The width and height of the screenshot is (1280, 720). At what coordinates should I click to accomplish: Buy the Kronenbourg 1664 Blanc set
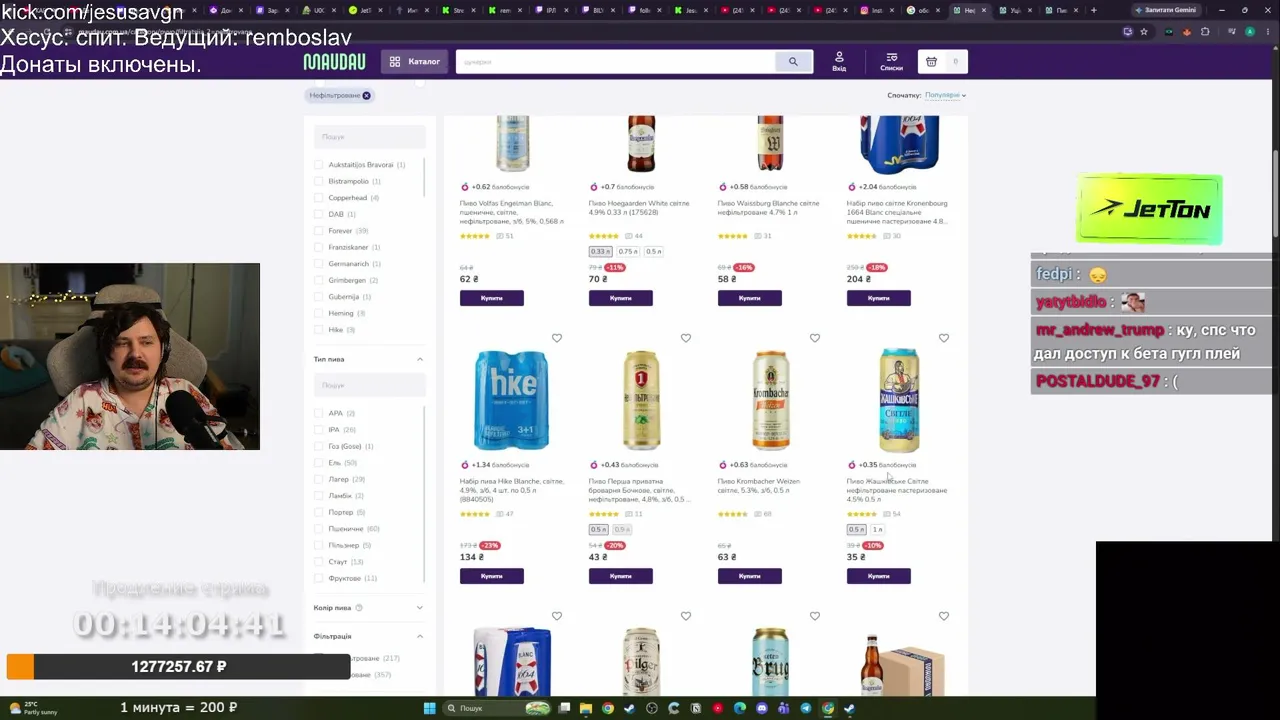[x=879, y=298]
